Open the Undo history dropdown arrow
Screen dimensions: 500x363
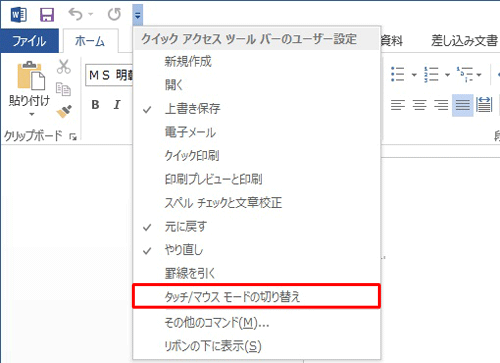click(91, 14)
